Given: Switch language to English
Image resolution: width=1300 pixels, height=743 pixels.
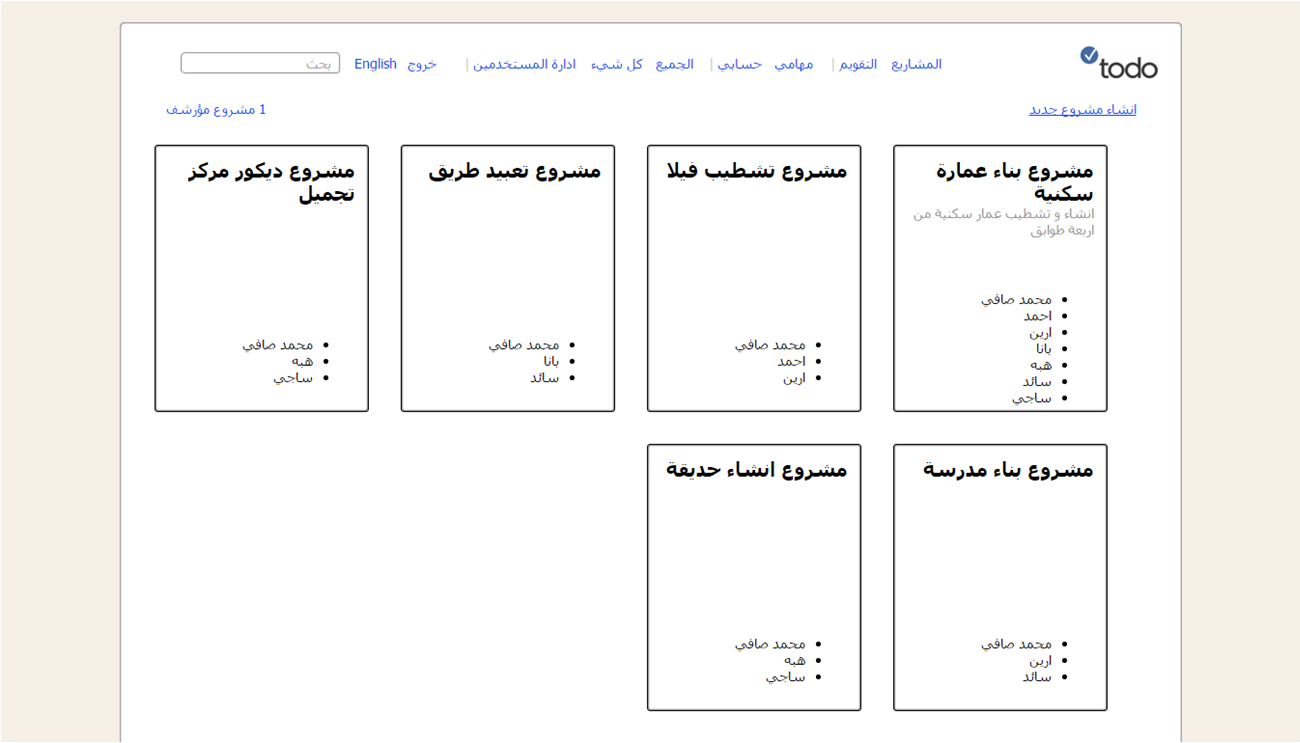Looking at the screenshot, I should 375,64.
